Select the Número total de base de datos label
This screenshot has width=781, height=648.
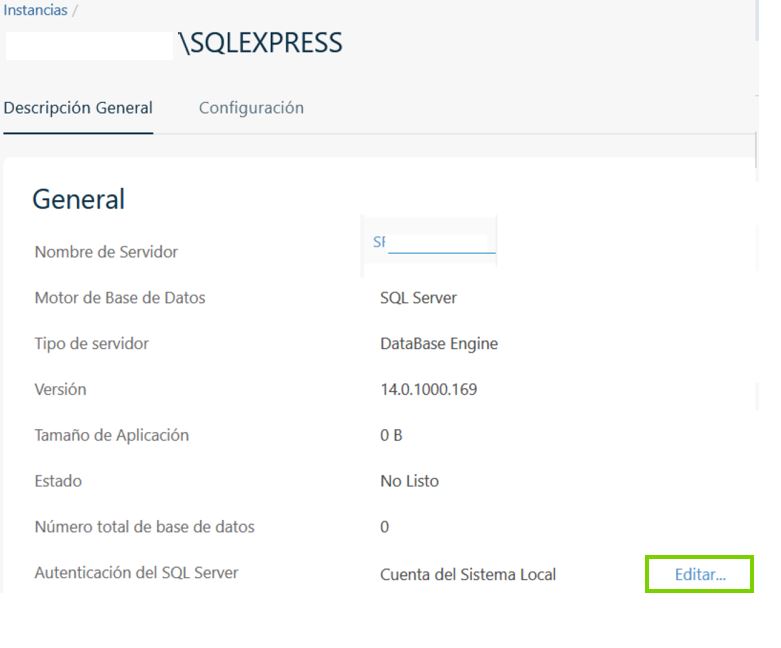click(x=144, y=527)
